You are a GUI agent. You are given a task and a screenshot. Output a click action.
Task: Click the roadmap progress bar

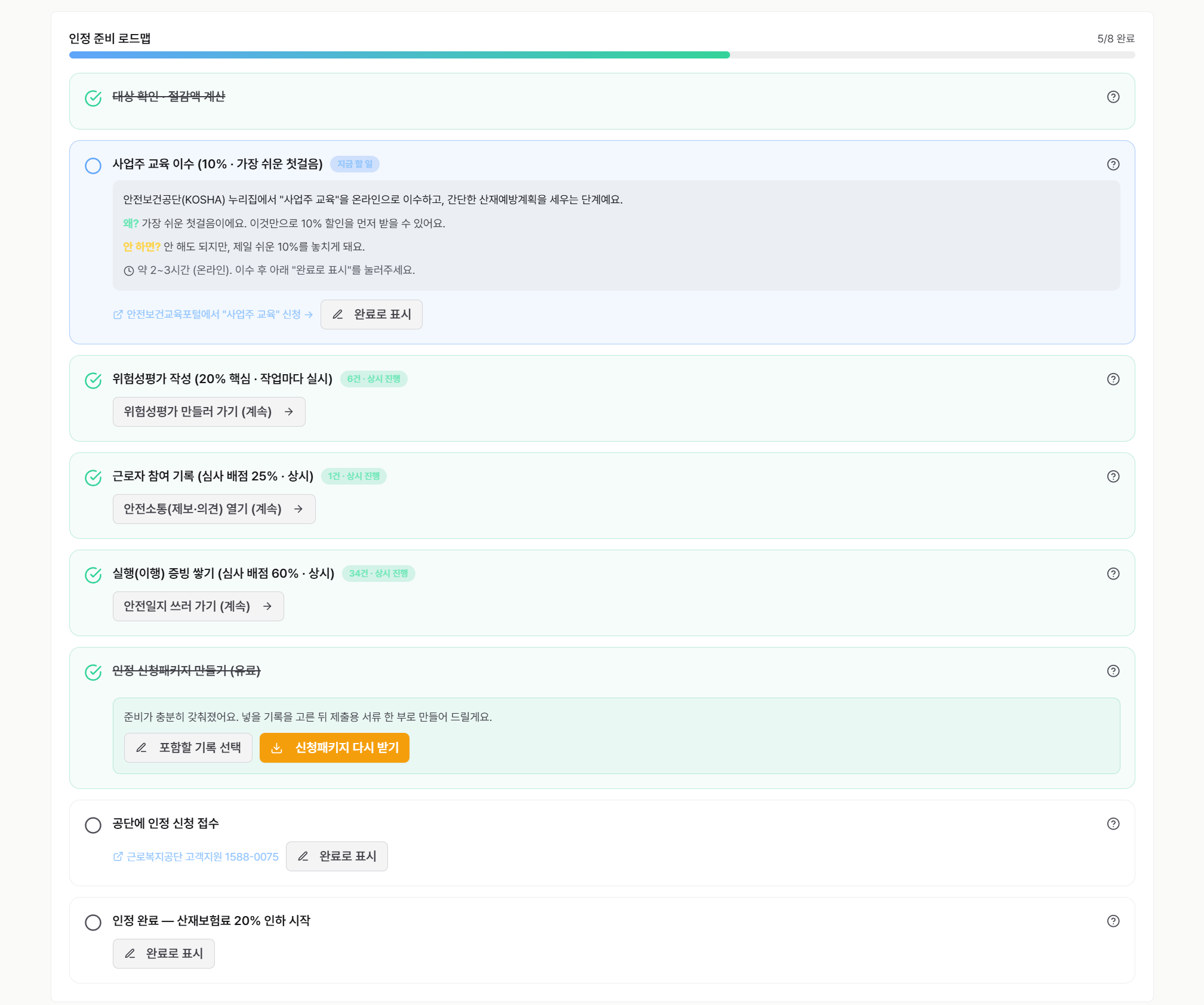(602, 55)
